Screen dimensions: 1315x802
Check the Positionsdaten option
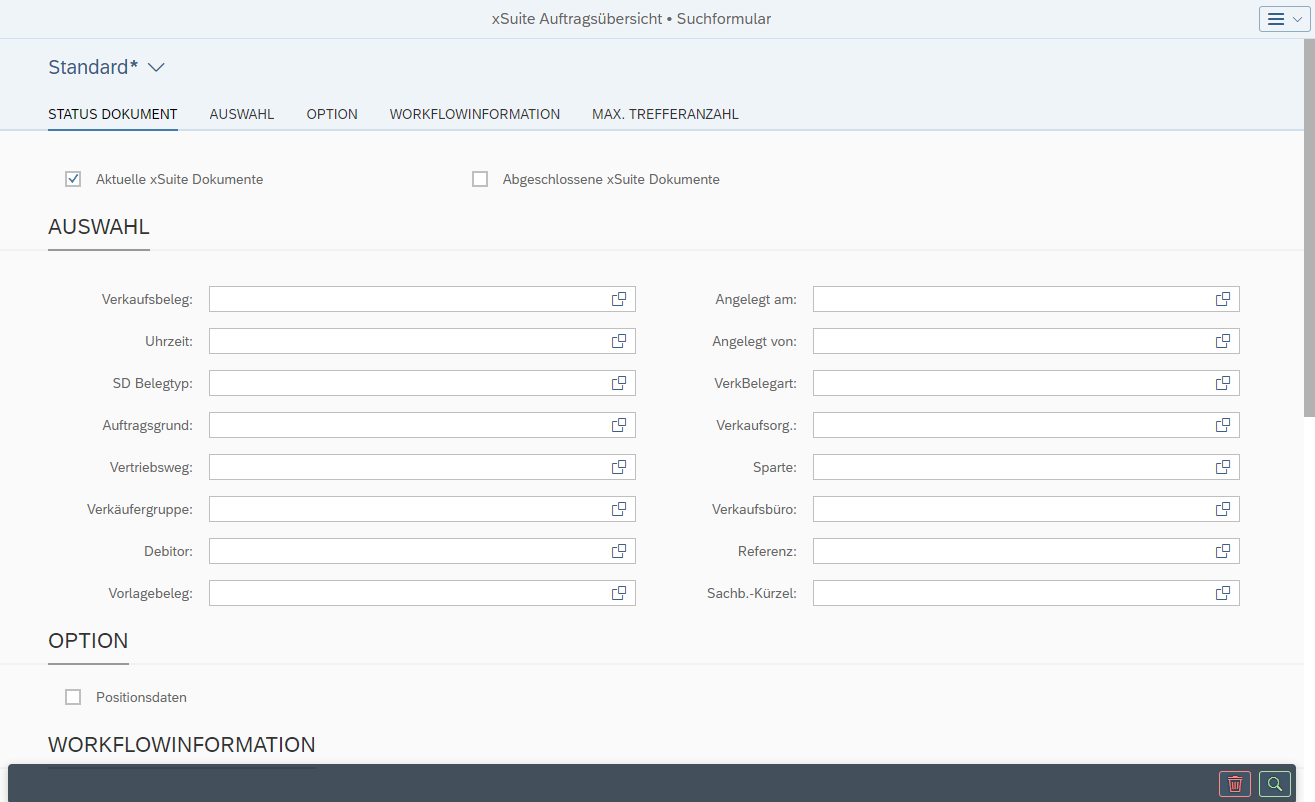[73, 697]
